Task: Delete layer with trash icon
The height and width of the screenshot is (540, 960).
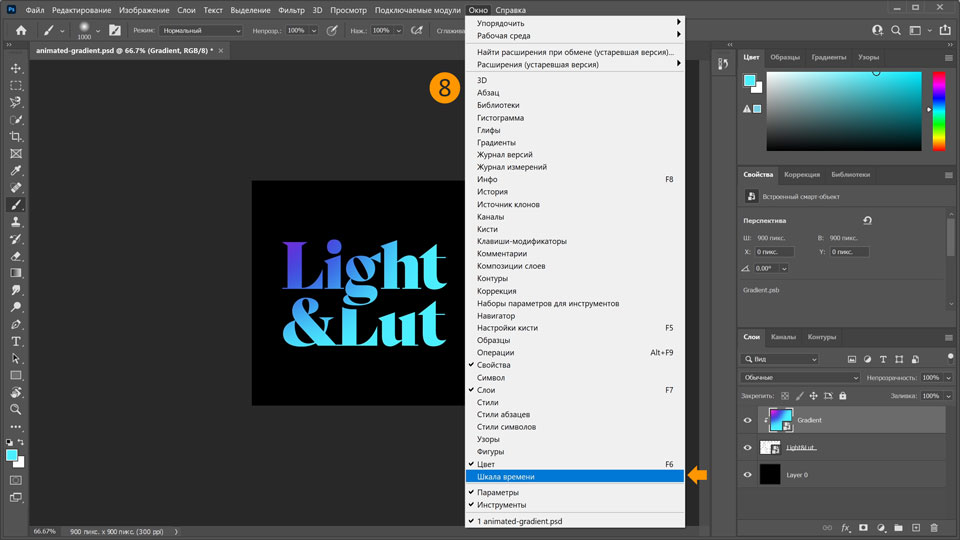Action: point(934,528)
